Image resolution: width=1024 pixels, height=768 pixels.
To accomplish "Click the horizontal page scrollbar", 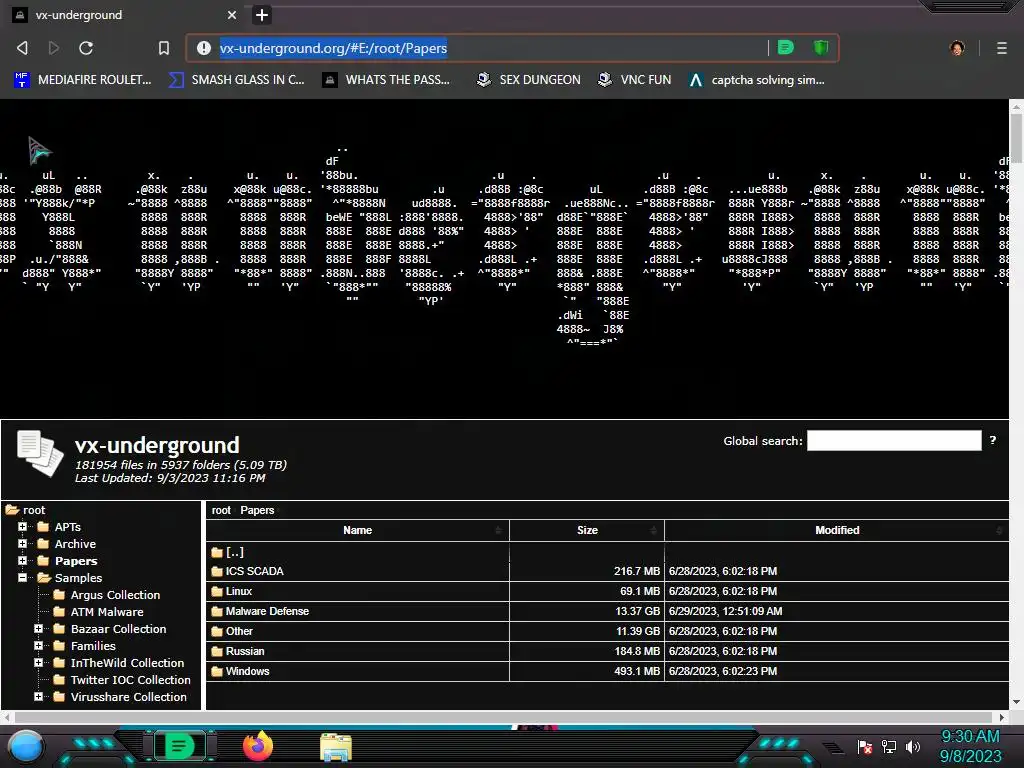I will [x=501, y=717].
